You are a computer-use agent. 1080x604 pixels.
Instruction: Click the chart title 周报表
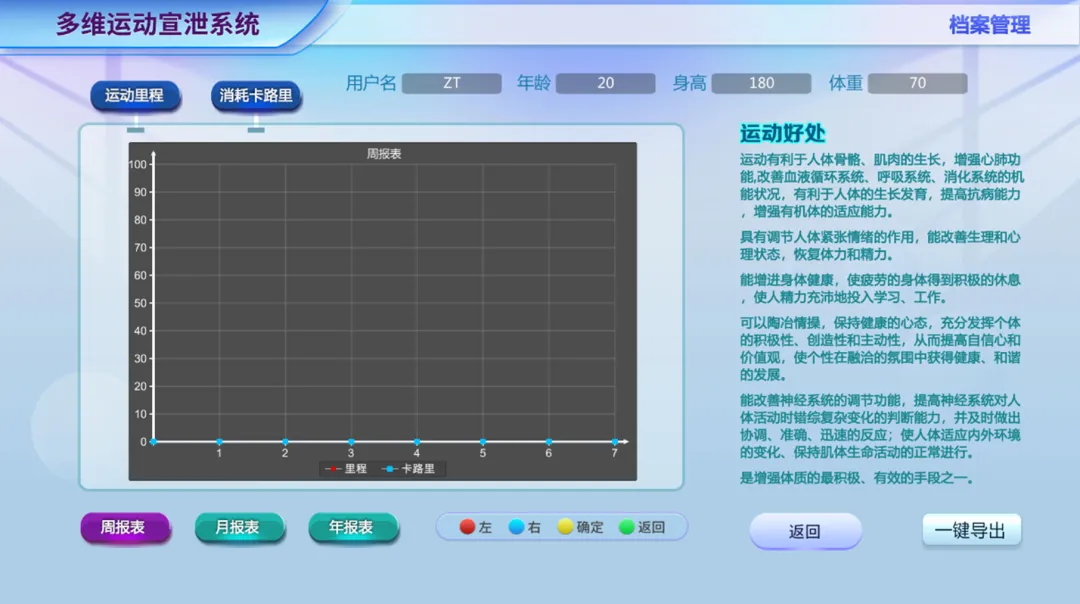pyautogui.click(x=384, y=154)
